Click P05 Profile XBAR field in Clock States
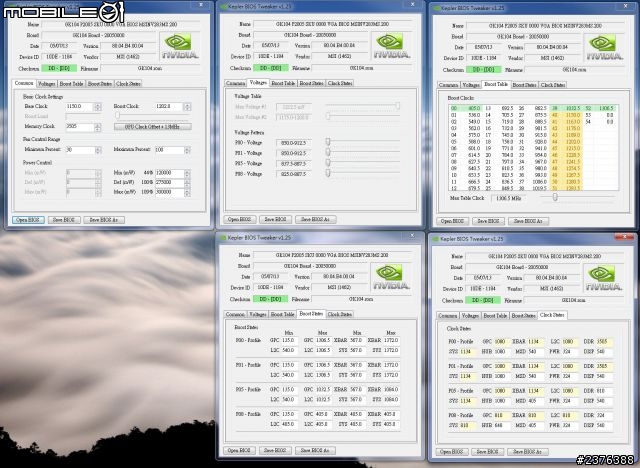 (x=536, y=391)
